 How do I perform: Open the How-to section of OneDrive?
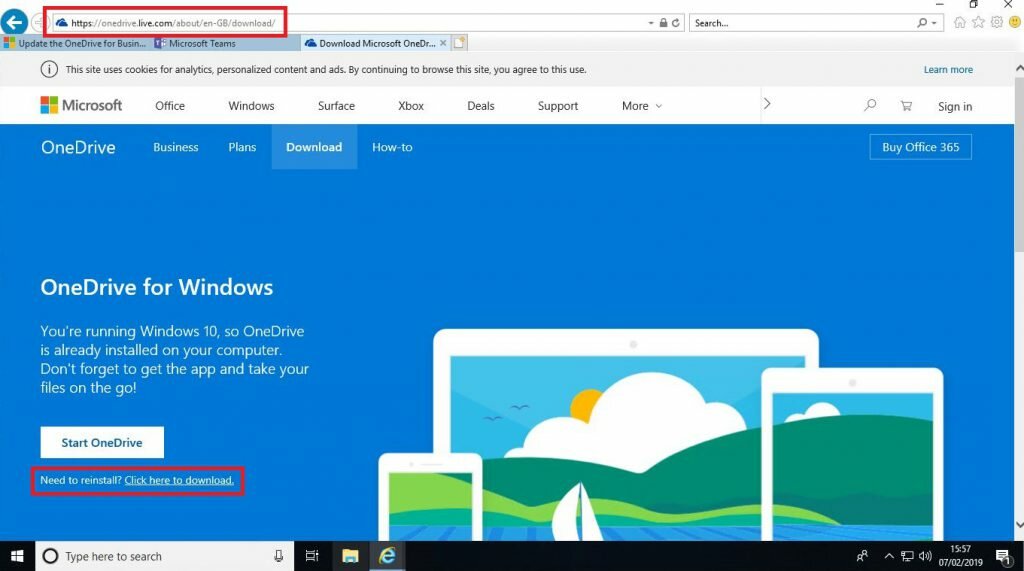tap(392, 147)
